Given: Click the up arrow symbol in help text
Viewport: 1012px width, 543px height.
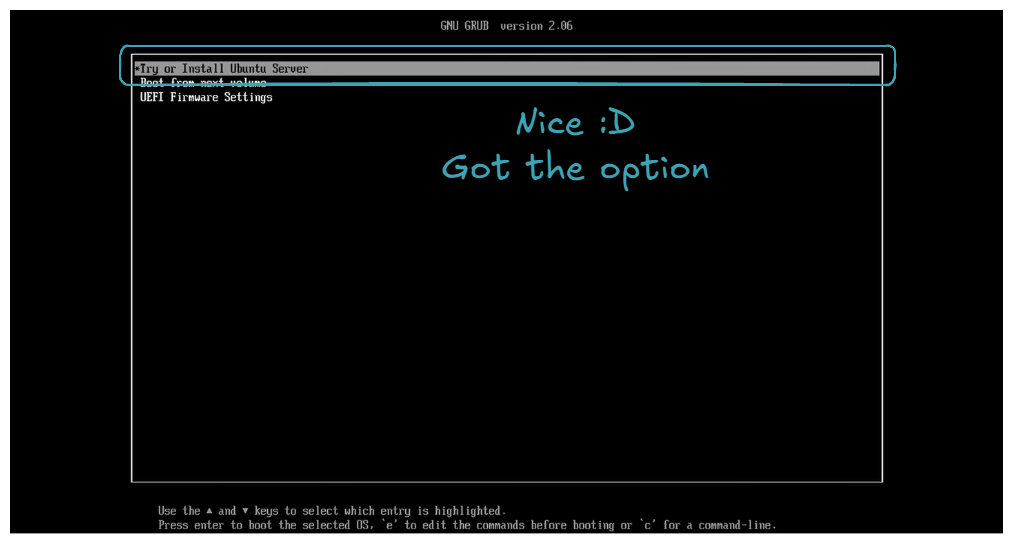Looking at the screenshot, I should click(209, 511).
